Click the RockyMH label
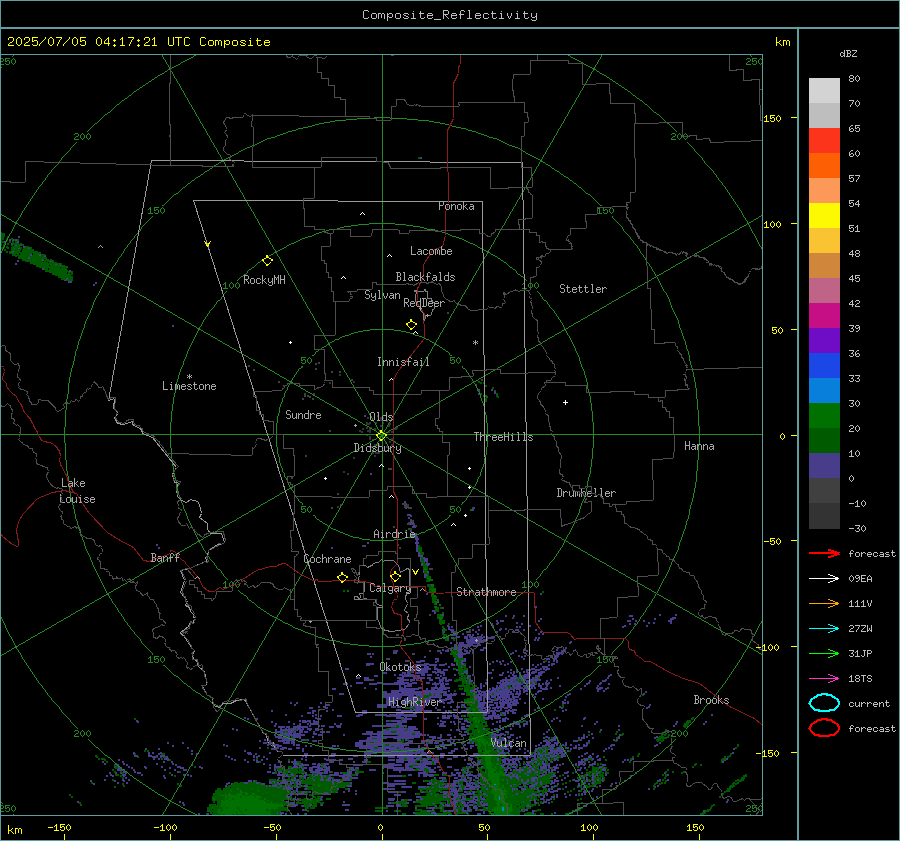Image resolution: width=900 pixels, height=841 pixels. coord(264,280)
